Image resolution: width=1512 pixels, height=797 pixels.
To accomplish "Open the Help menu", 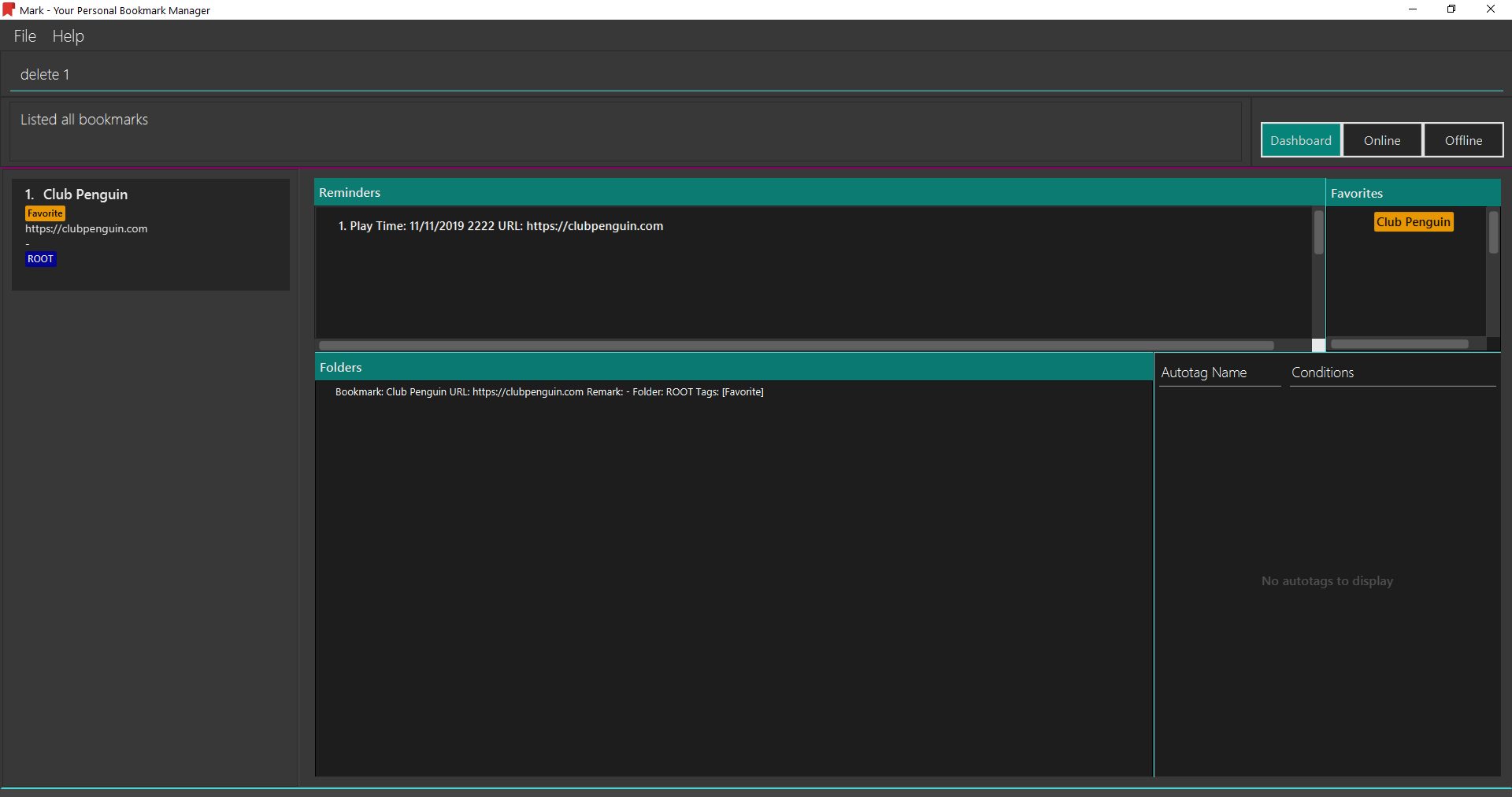I will pos(69,36).
